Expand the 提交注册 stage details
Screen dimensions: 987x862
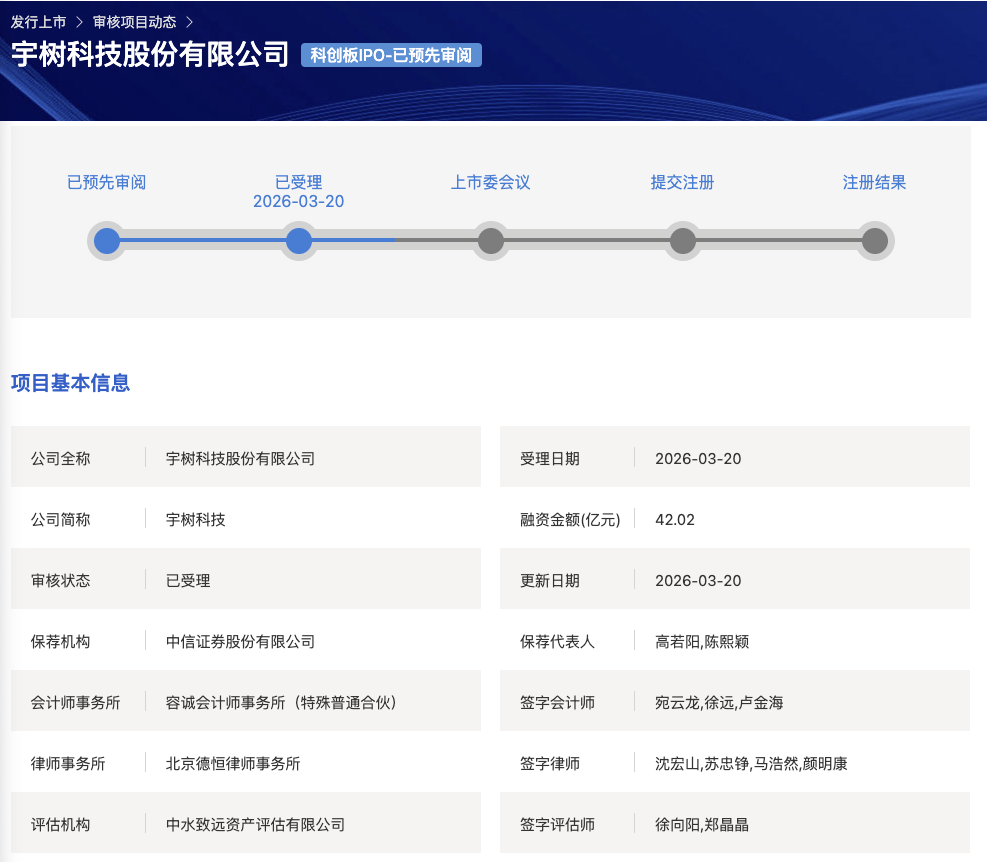click(682, 182)
